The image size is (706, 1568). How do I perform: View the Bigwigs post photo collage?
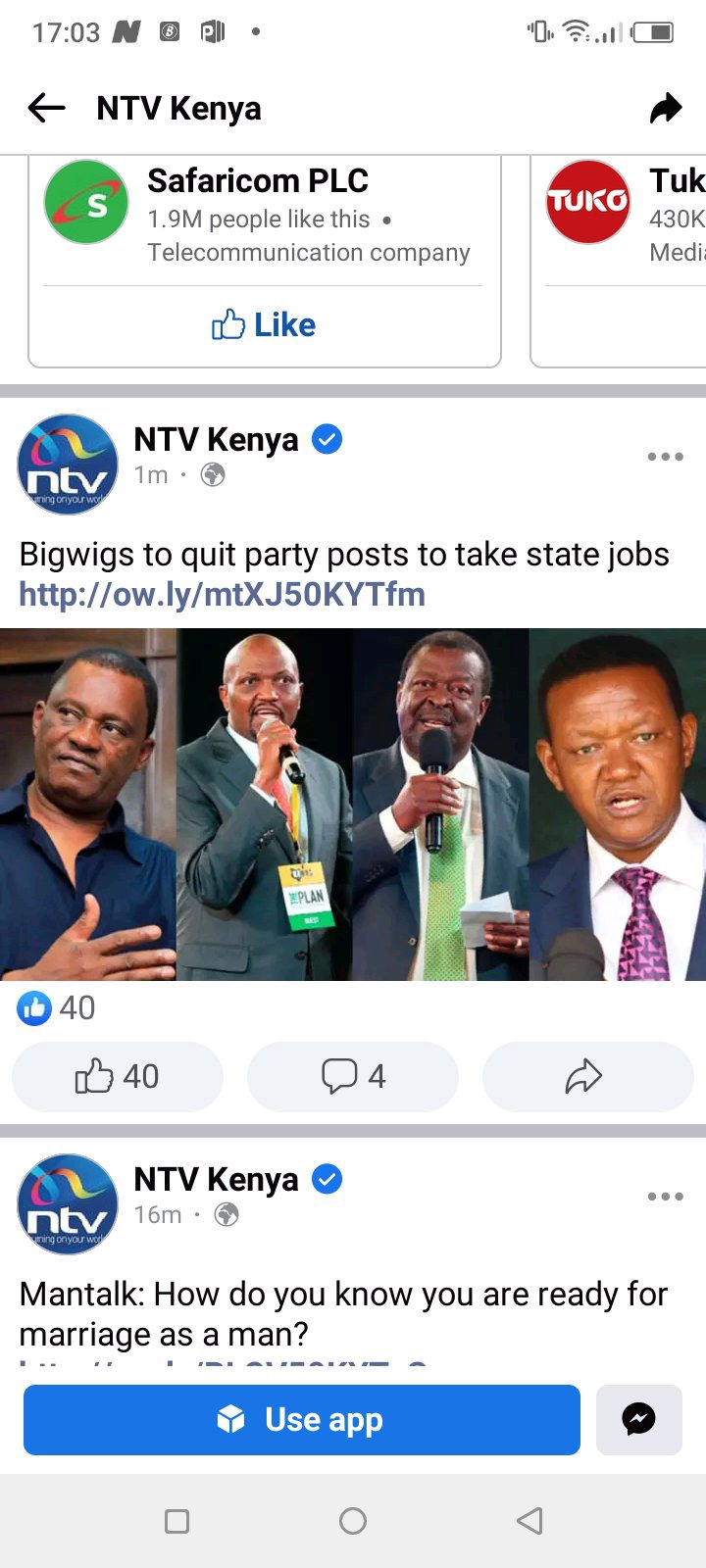point(353,804)
